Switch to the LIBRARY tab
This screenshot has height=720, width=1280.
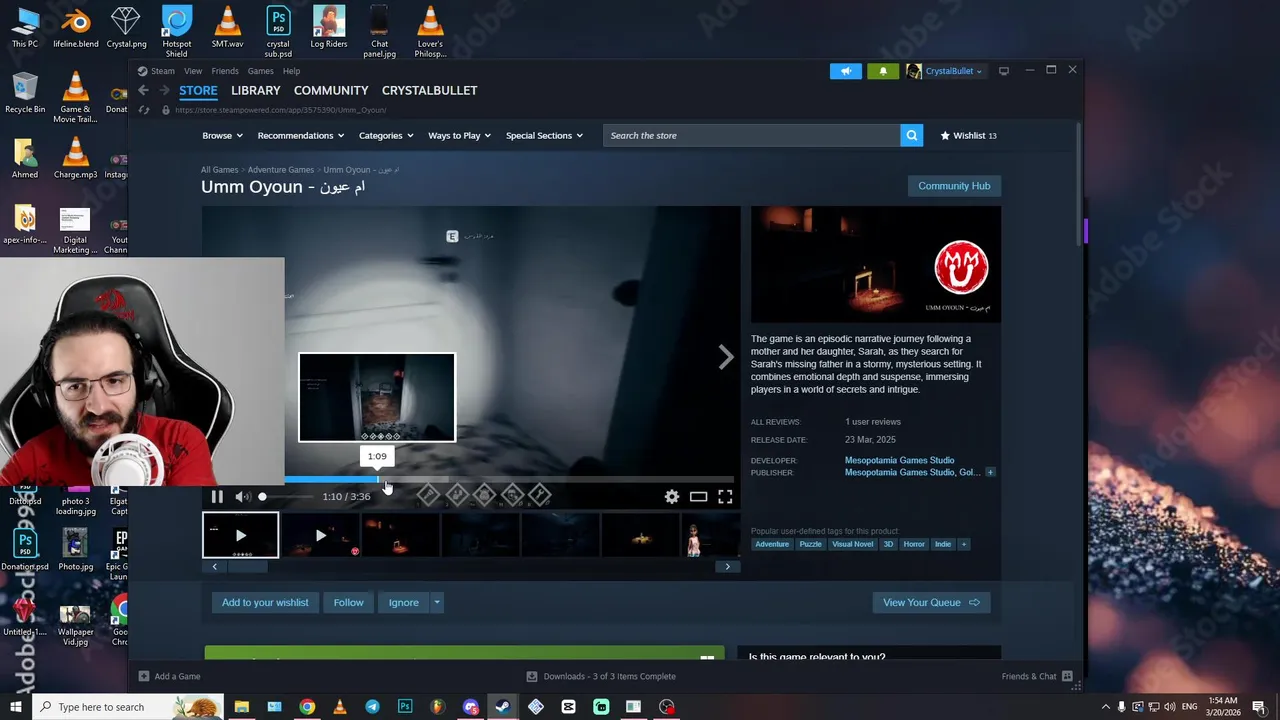click(x=256, y=90)
